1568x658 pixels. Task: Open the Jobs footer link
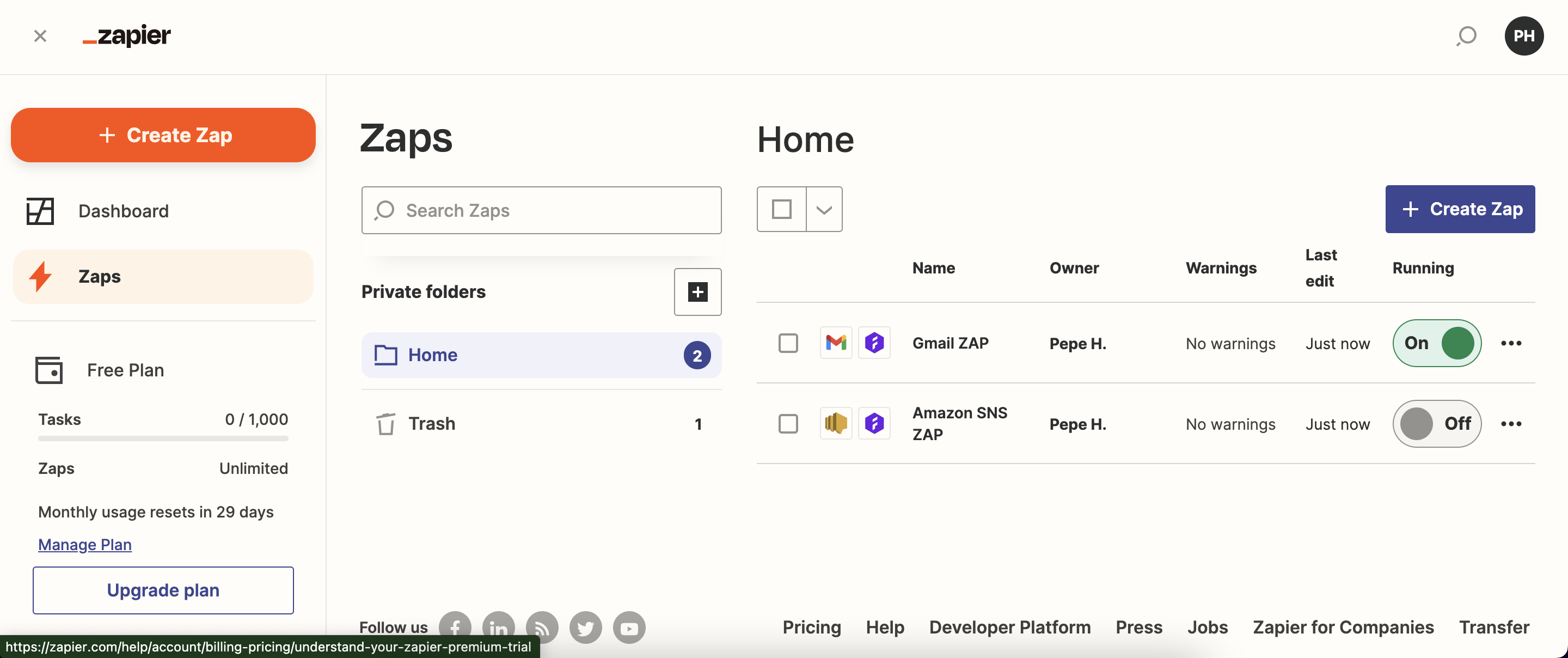[x=1208, y=627]
